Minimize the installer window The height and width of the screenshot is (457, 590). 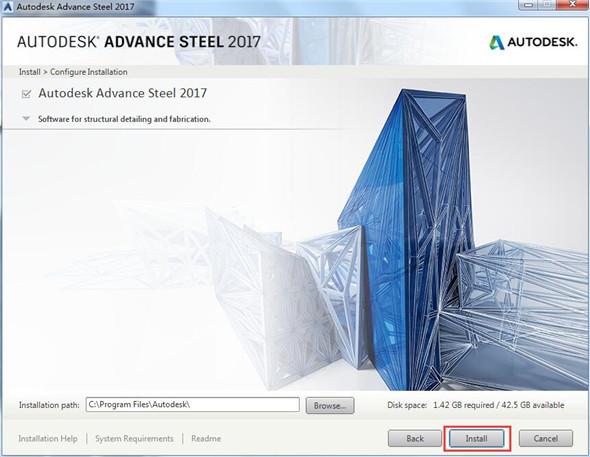point(528,5)
